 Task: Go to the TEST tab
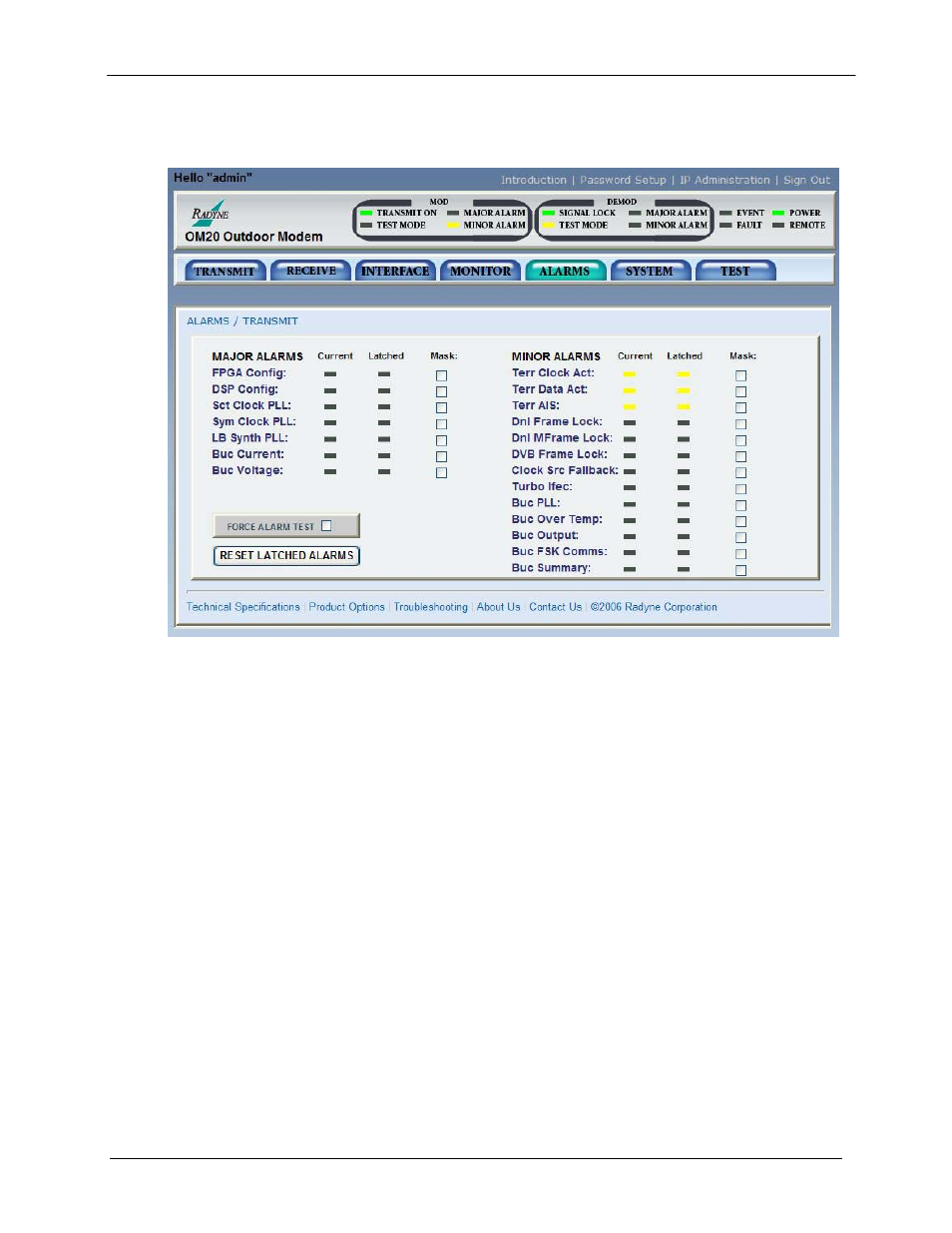735,271
